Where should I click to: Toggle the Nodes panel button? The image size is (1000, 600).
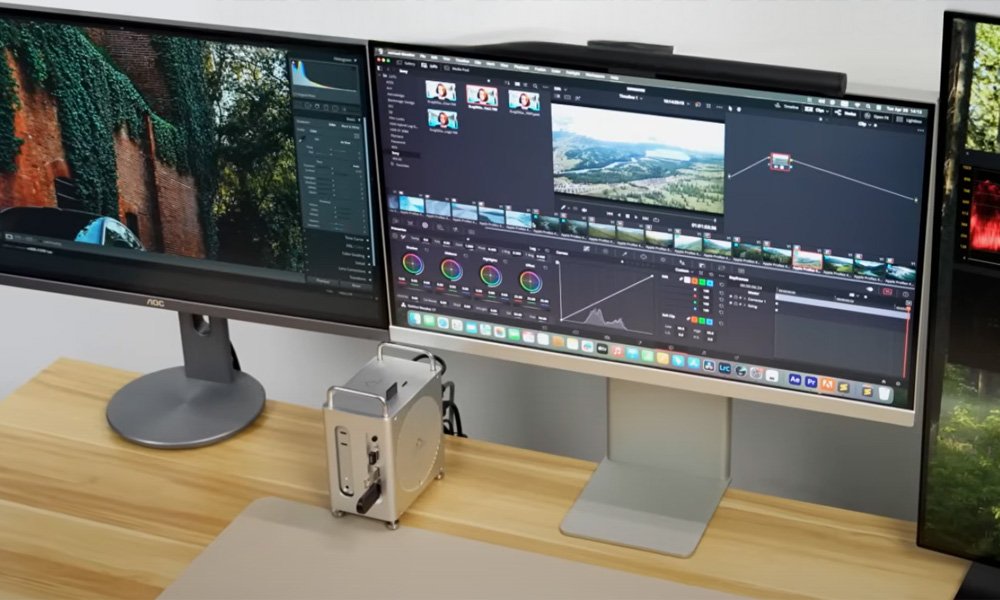tap(845, 113)
